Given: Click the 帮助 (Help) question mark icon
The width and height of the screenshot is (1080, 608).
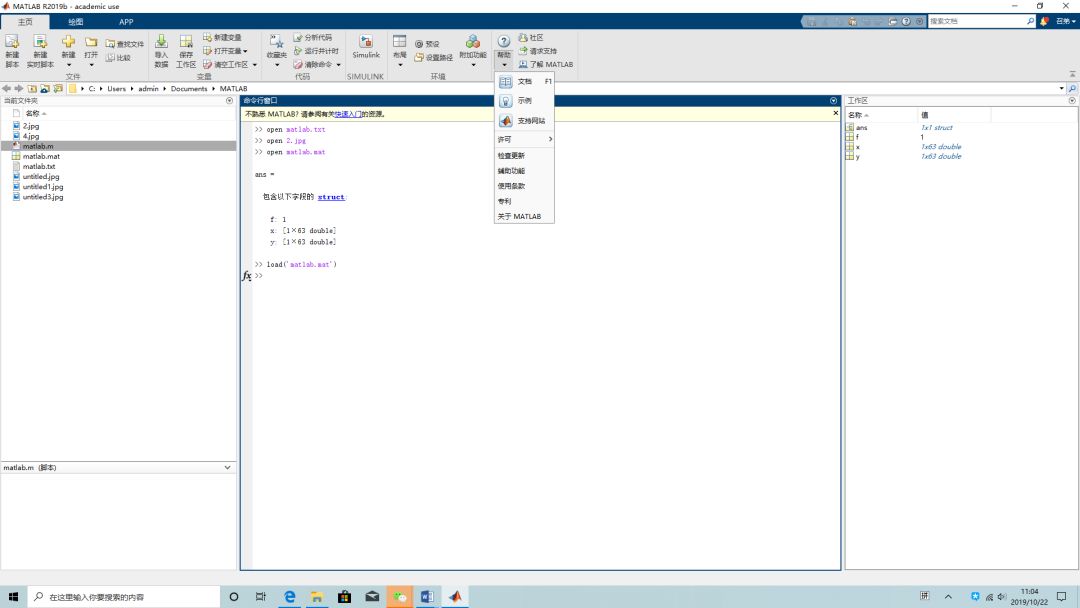Looking at the screenshot, I should coord(504,42).
